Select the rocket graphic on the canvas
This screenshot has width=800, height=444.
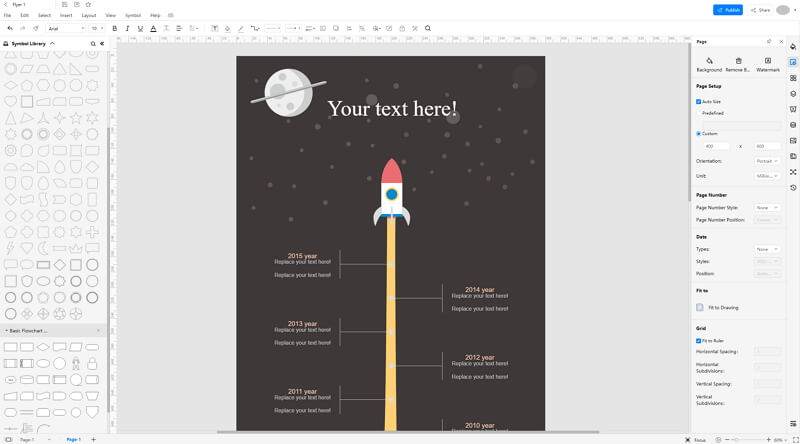(391, 192)
